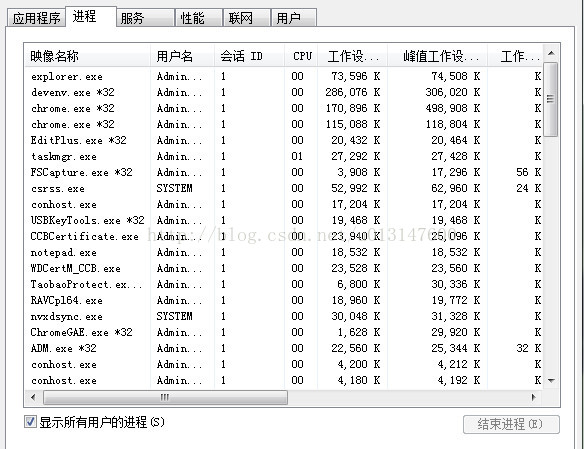Click 56 K value in FSCapture row
This screenshot has height=449, width=584.
tap(529, 172)
